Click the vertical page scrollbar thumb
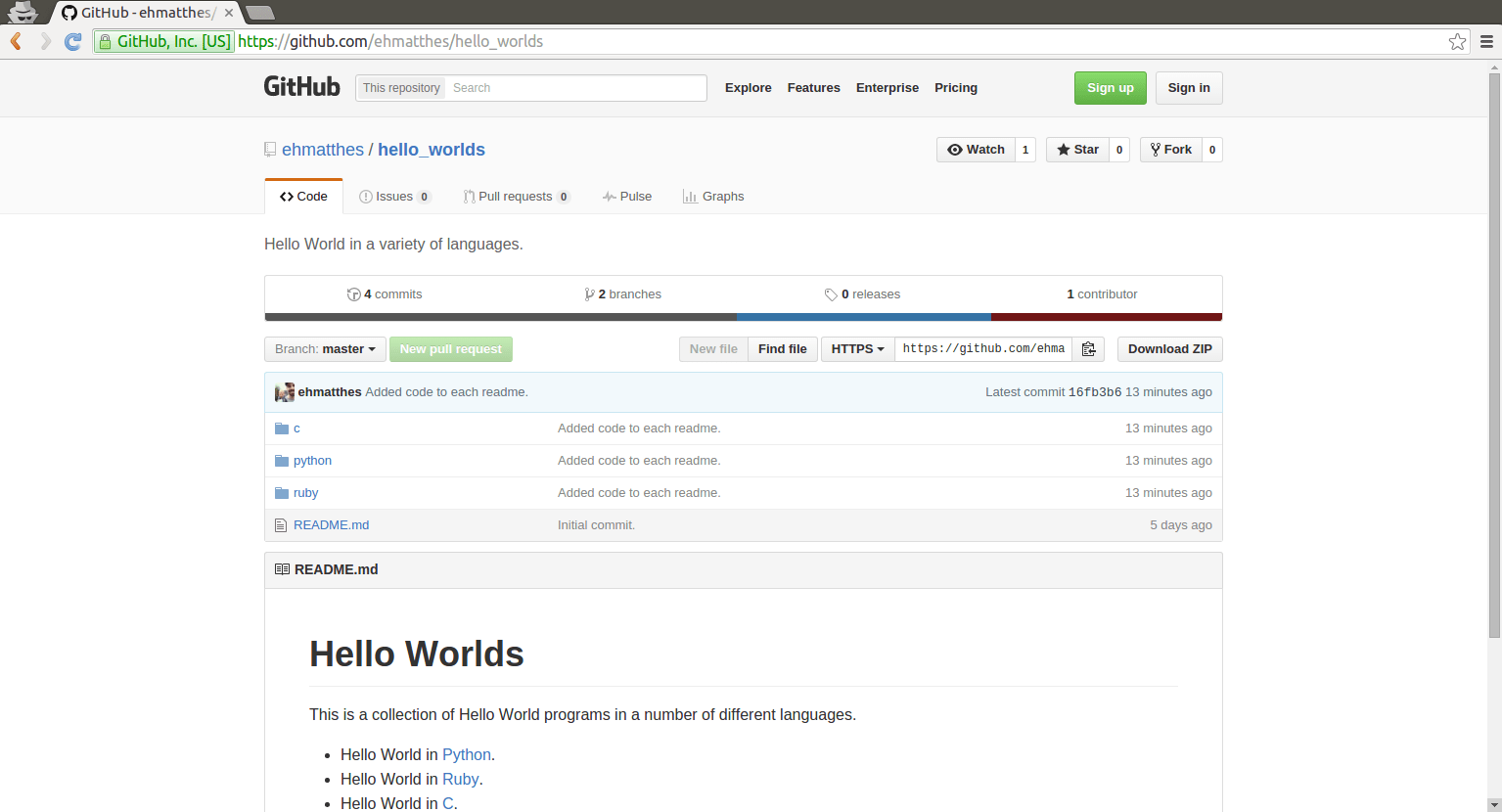This screenshot has width=1502, height=812. click(1494, 355)
